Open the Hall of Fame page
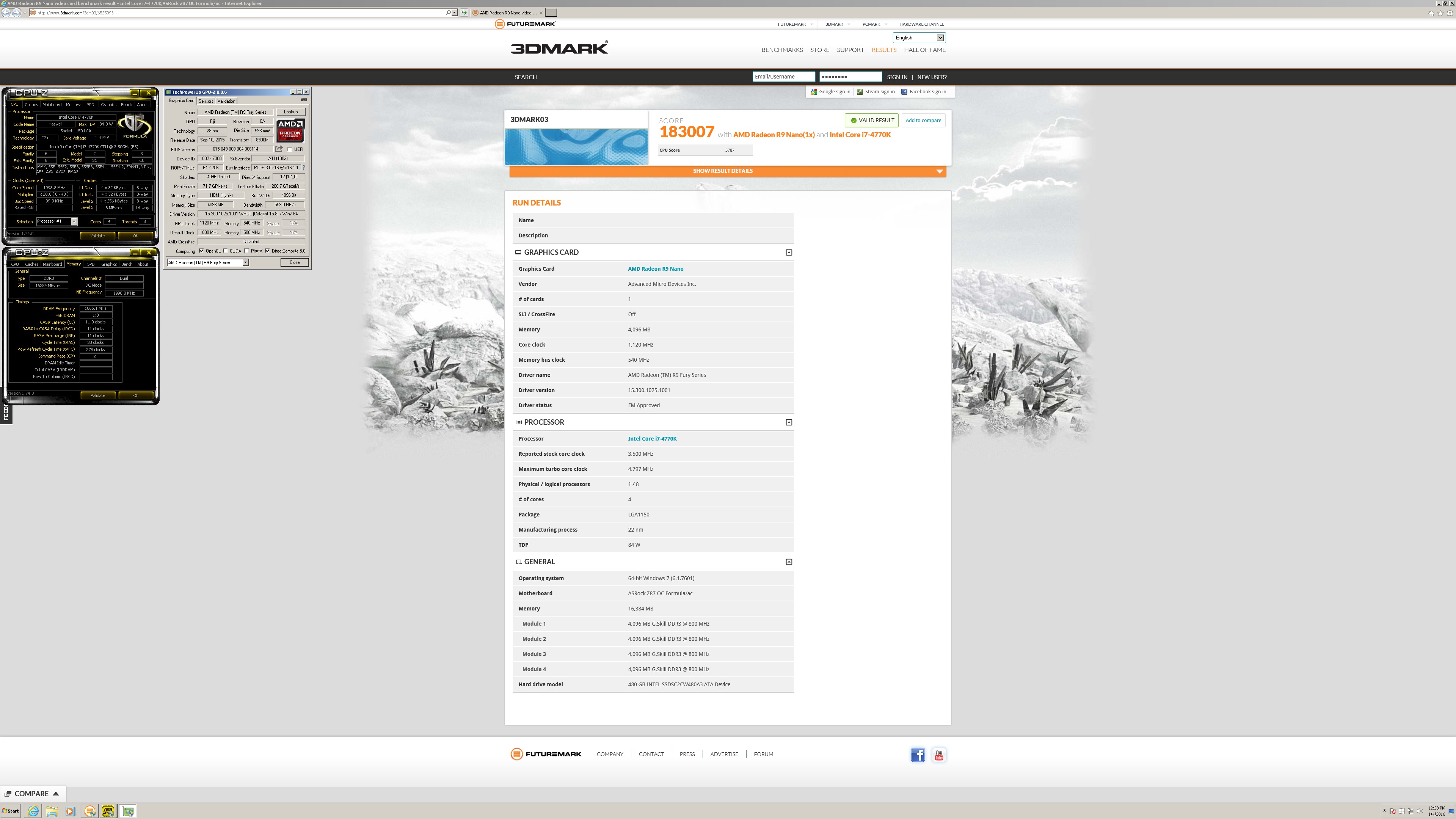This screenshot has width=1456, height=819. click(x=925, y=50)
